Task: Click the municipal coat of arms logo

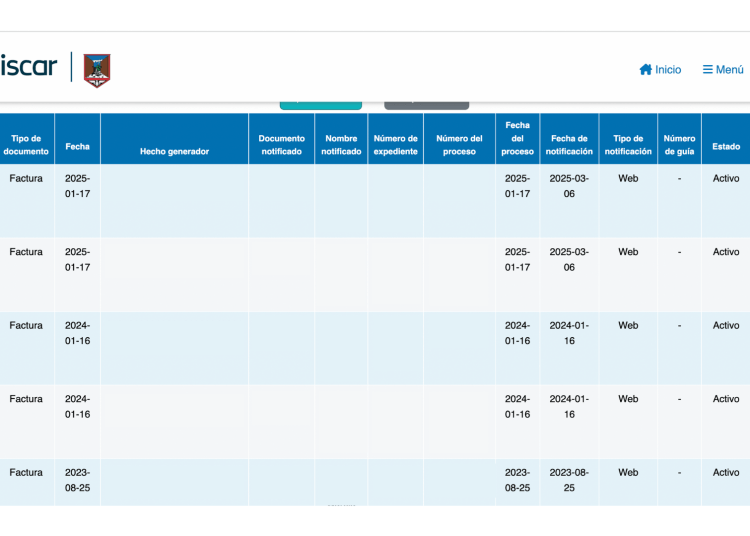Action: pos(97,70)
